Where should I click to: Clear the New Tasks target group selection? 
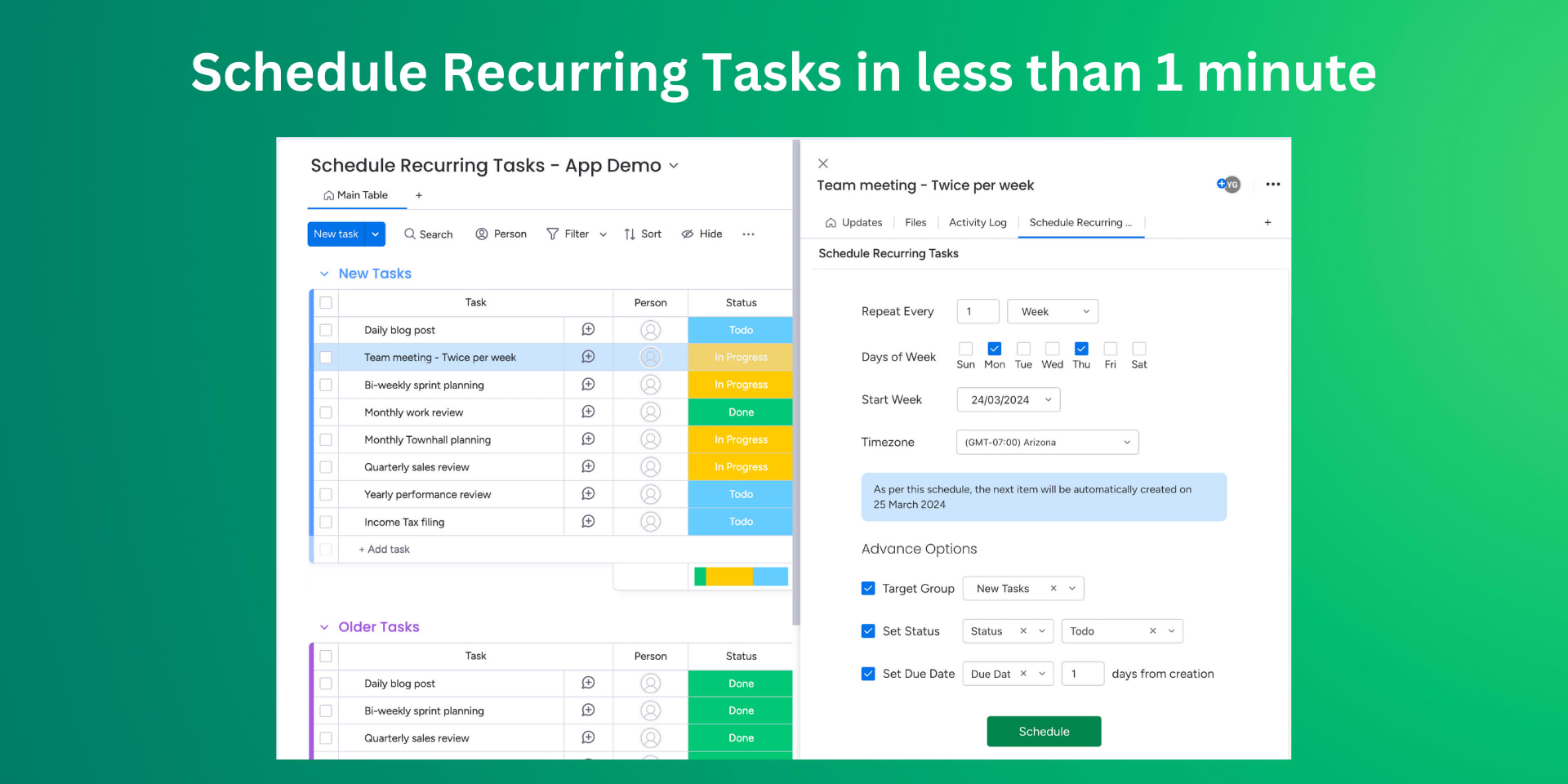(1053, 588)
